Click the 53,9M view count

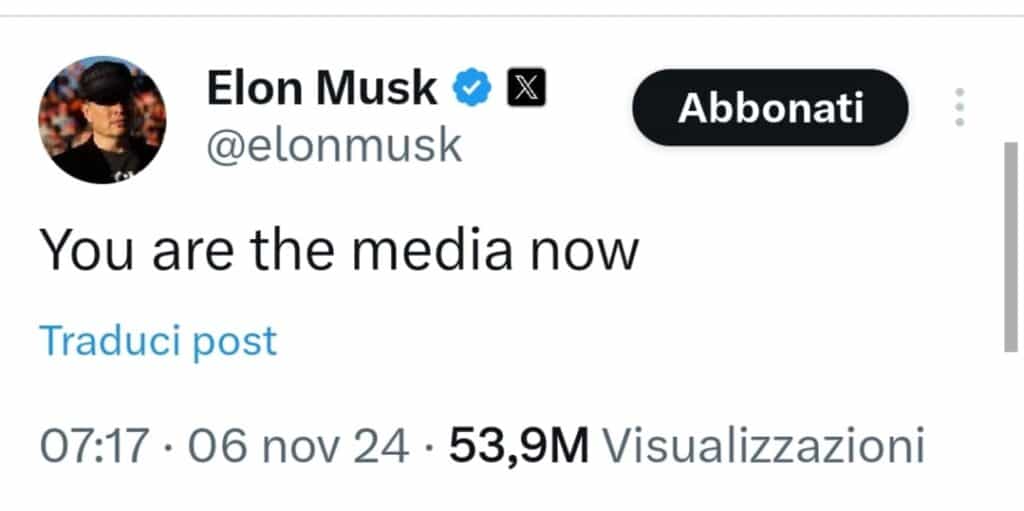click(x=518, y=445)
